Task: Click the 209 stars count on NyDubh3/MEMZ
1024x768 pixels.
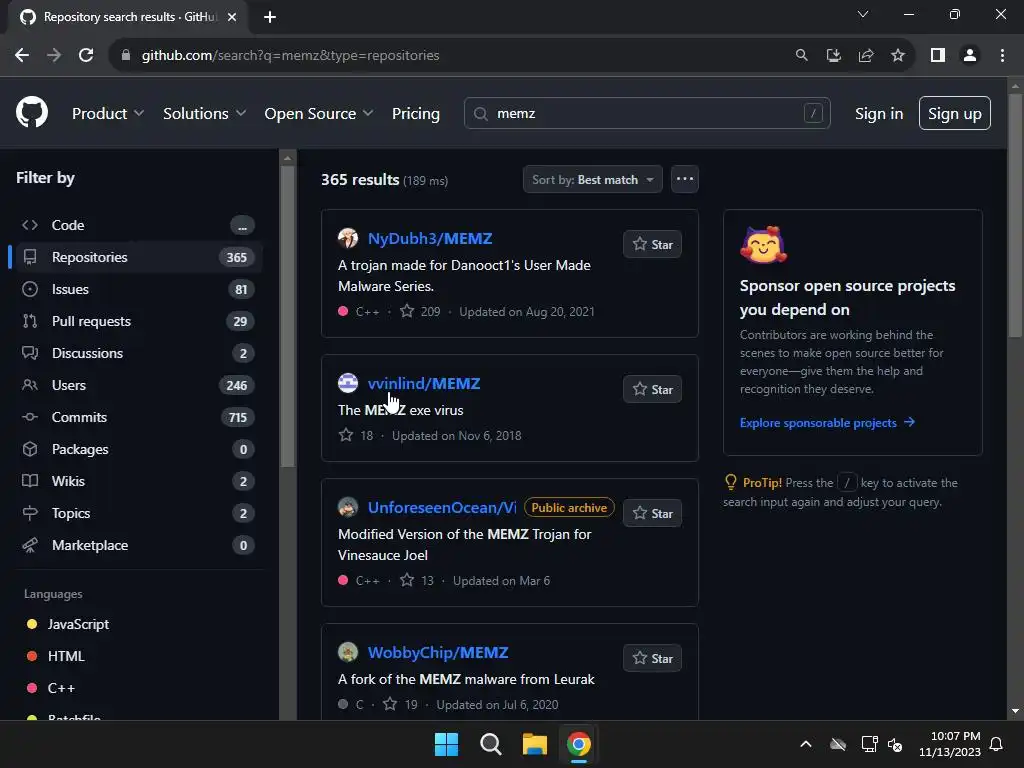Action: pos(420,312)
